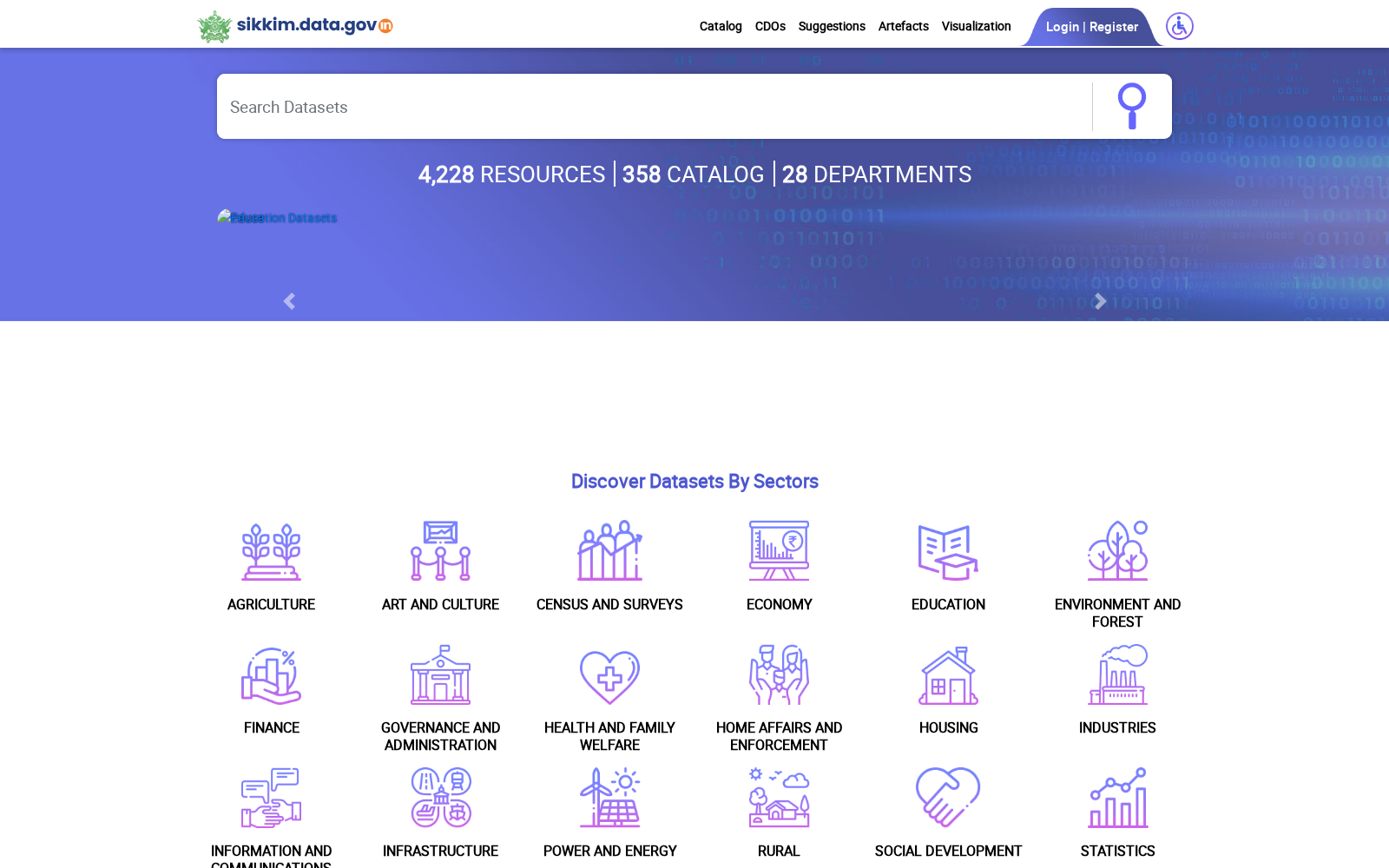The image size is (1389, 868).
Task: Open the Social Development handshake icon
Action: click(x=948, y=798)
